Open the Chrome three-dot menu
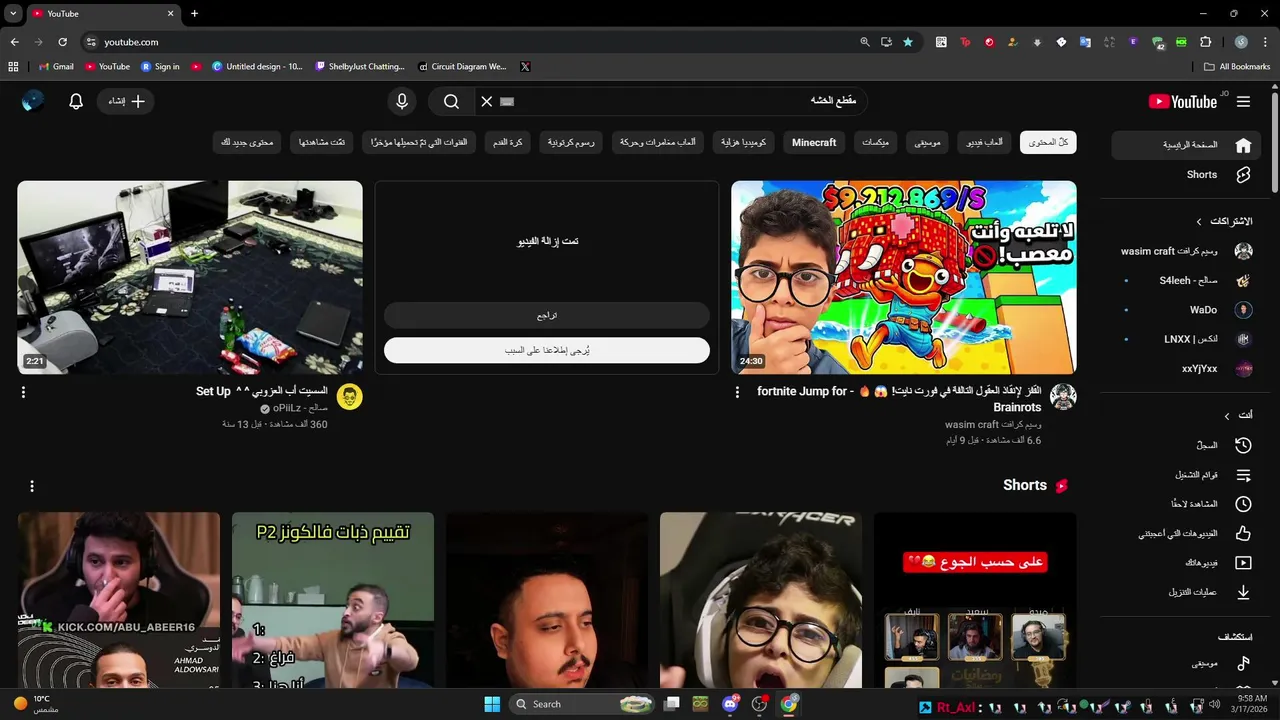The width and height of the screenshot is (1280, 720). (x=1266, y=42)
